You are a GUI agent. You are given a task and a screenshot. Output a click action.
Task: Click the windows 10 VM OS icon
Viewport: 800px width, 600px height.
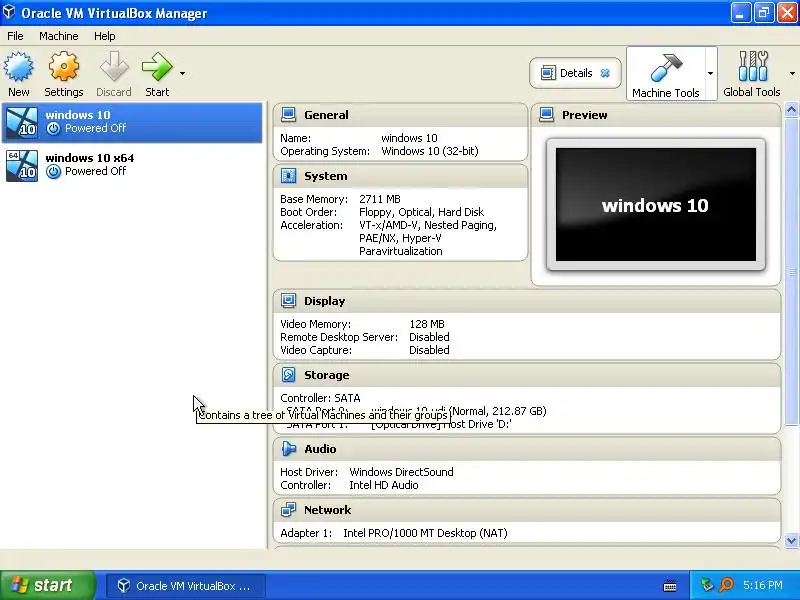tap(22, 122)
